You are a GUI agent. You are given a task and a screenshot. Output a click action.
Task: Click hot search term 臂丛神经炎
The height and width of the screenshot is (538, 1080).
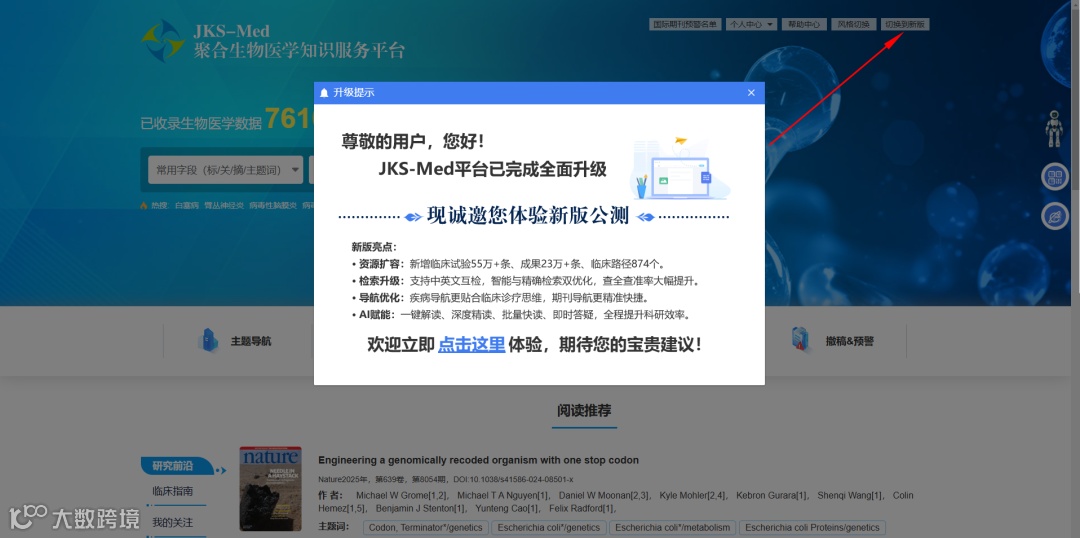(224, 205)
